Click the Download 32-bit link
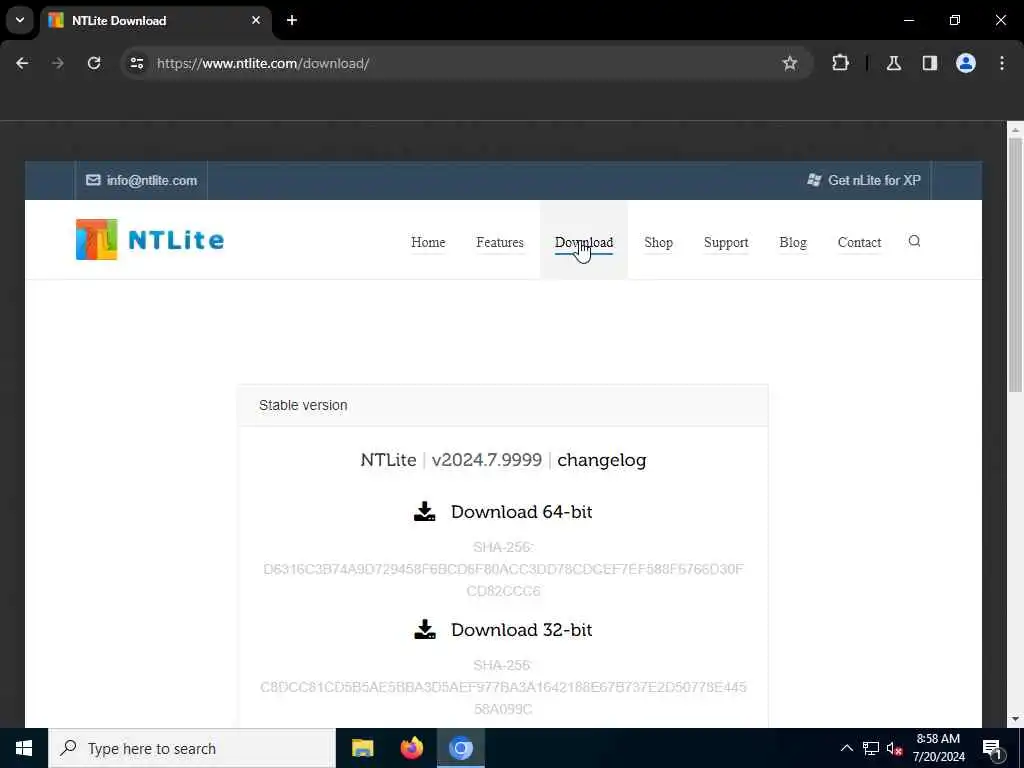This screenshot has width=1024, height=768. coord(521,630)
